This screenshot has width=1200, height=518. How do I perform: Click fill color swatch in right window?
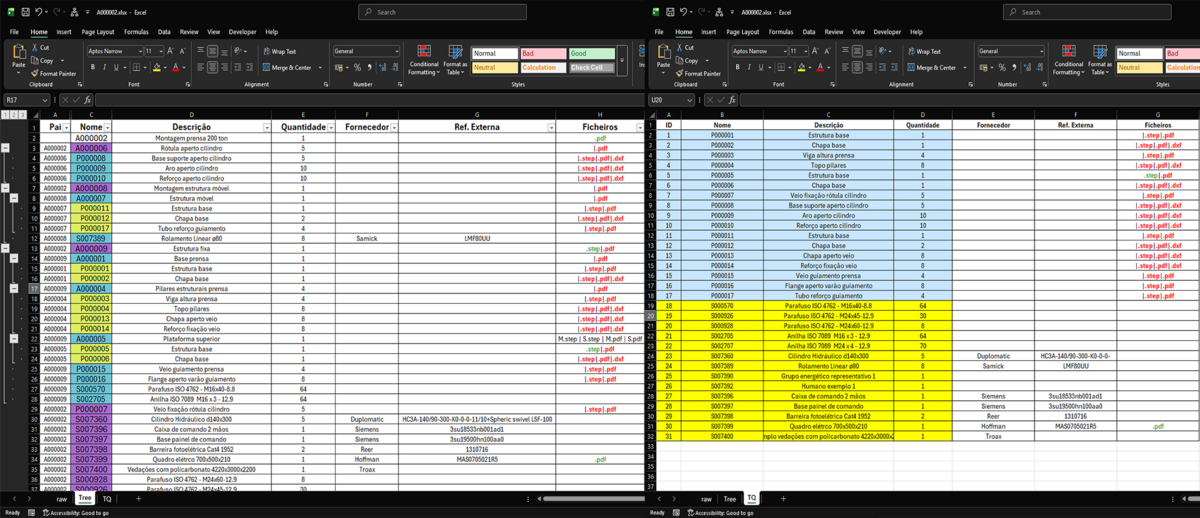point(800,67)
